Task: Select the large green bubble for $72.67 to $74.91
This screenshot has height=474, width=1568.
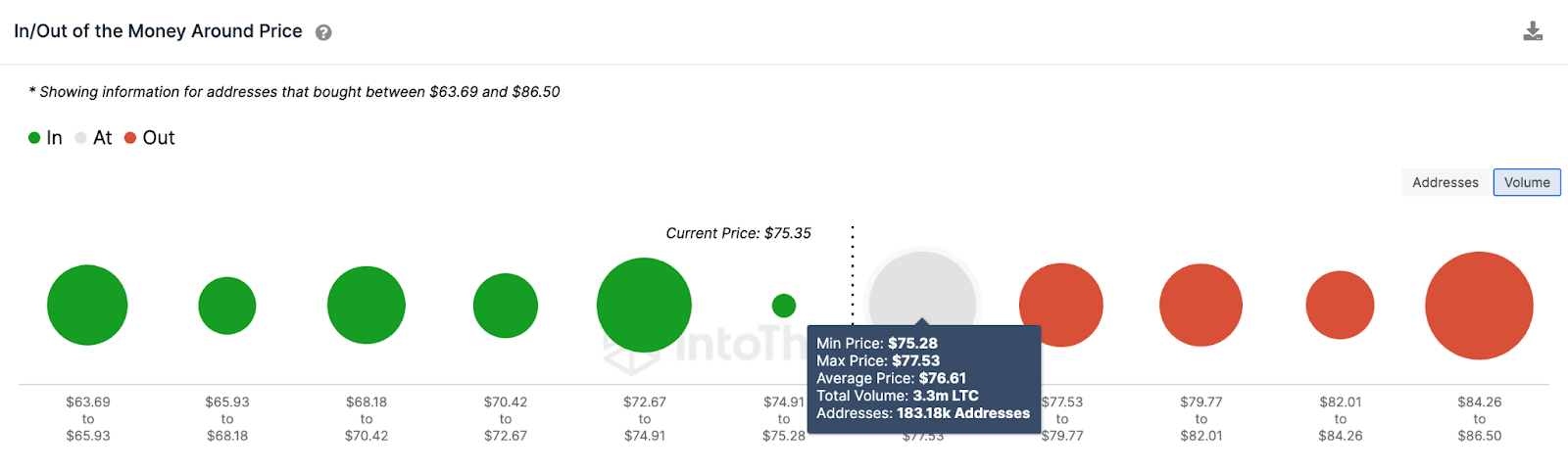Action: point(644,305)
